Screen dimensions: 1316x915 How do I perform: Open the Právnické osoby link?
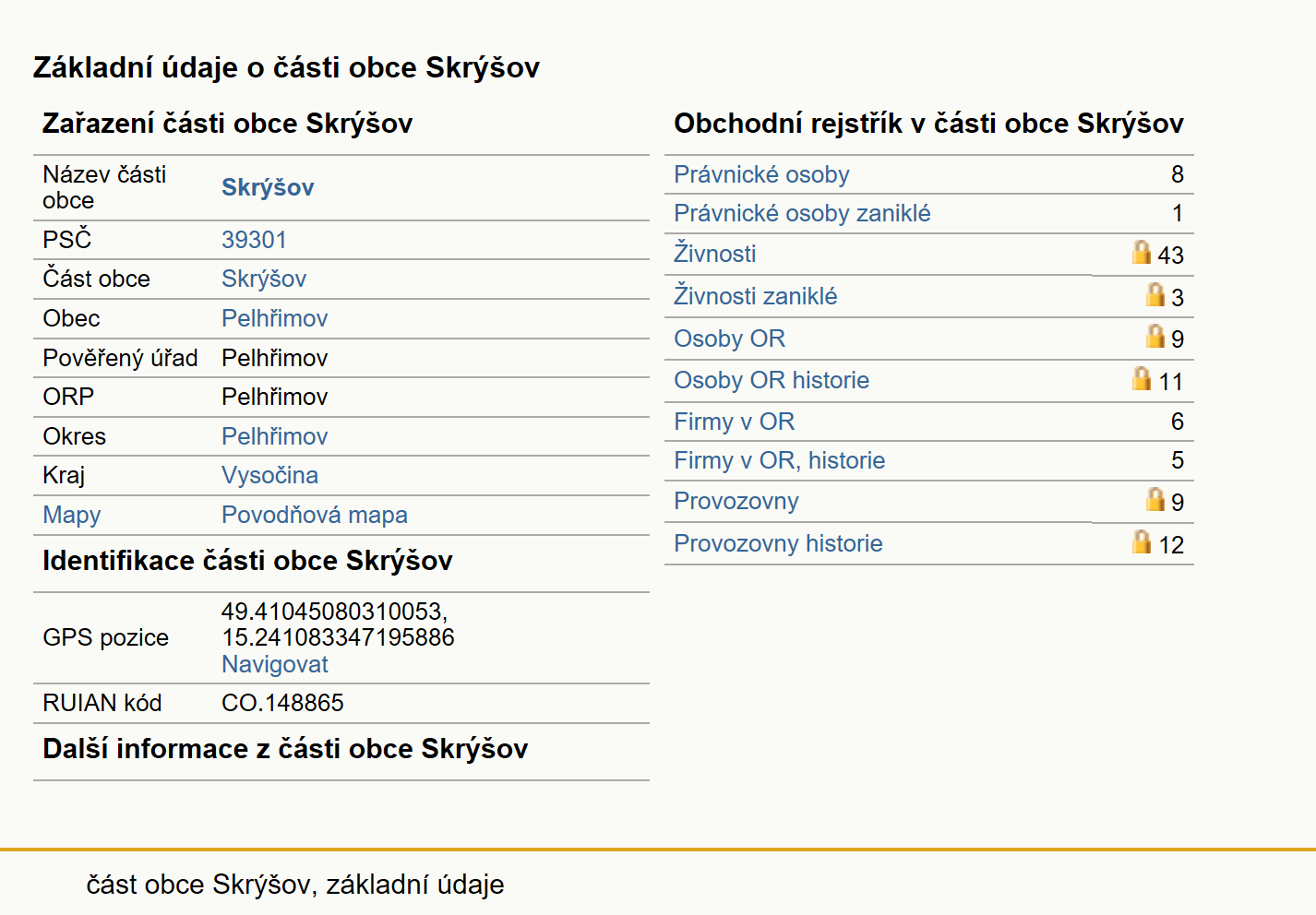coord(761,174)
